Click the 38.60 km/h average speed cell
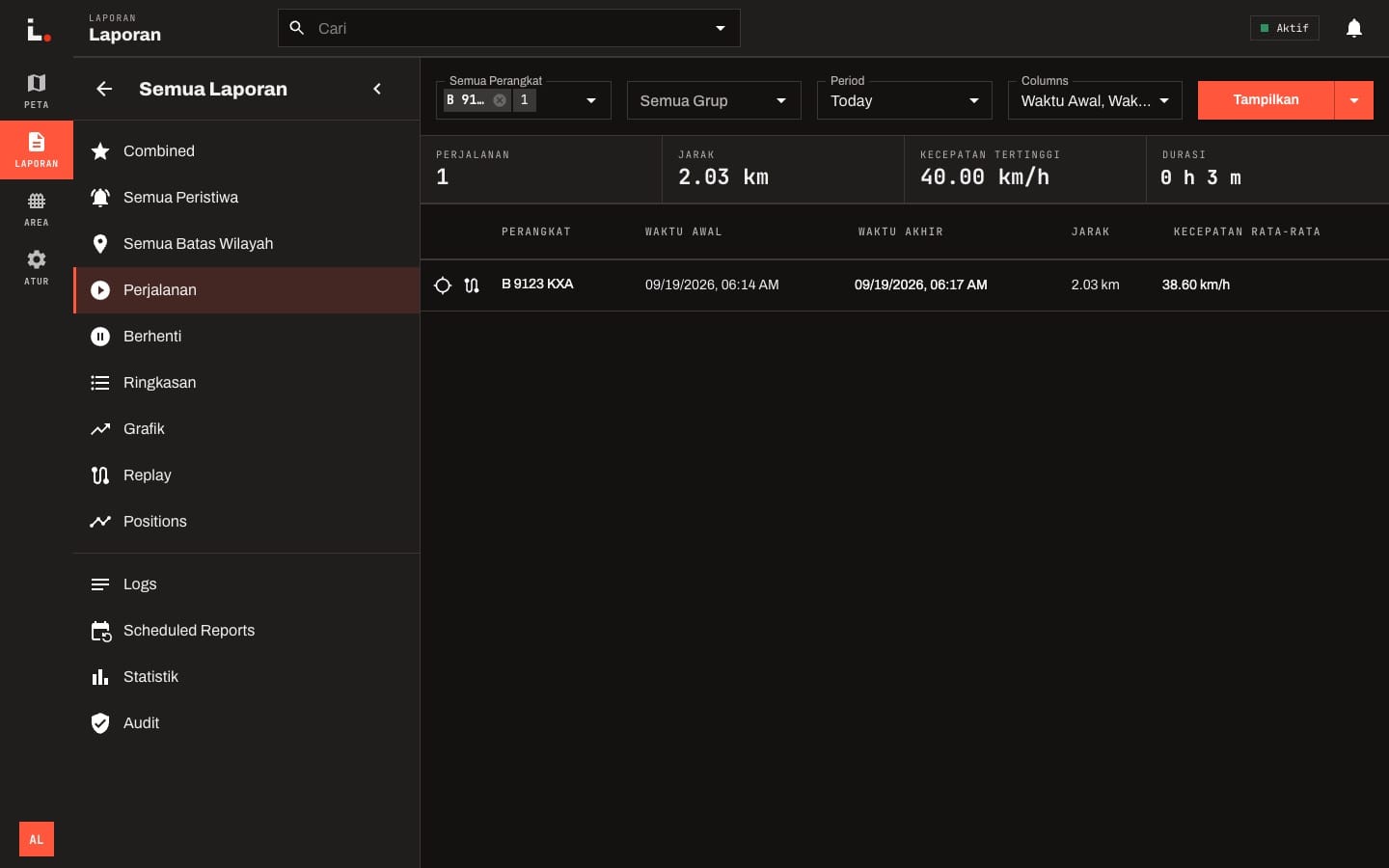Viewport: 1389px width, 868px height. click(1196, 285)
